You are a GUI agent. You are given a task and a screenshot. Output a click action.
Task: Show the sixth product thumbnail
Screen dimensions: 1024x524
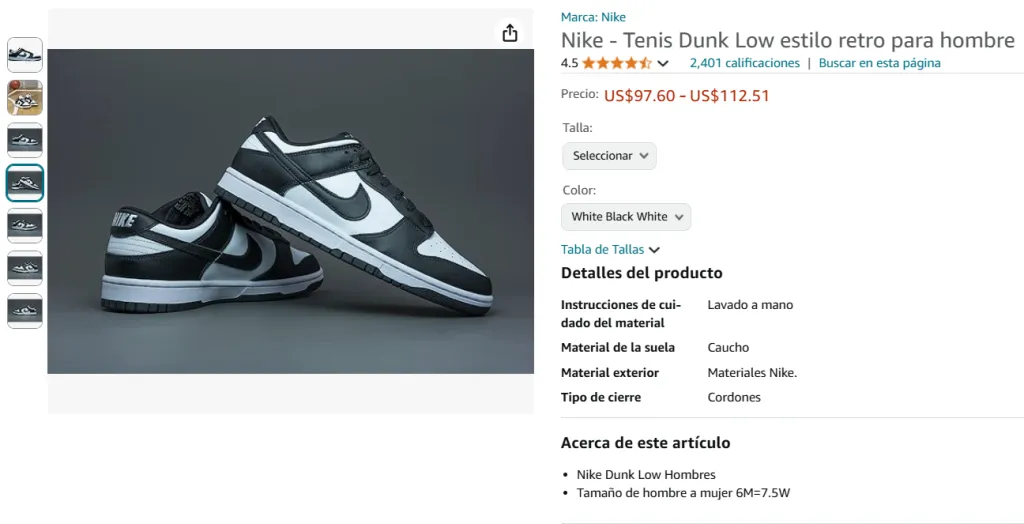pos(25,268)
